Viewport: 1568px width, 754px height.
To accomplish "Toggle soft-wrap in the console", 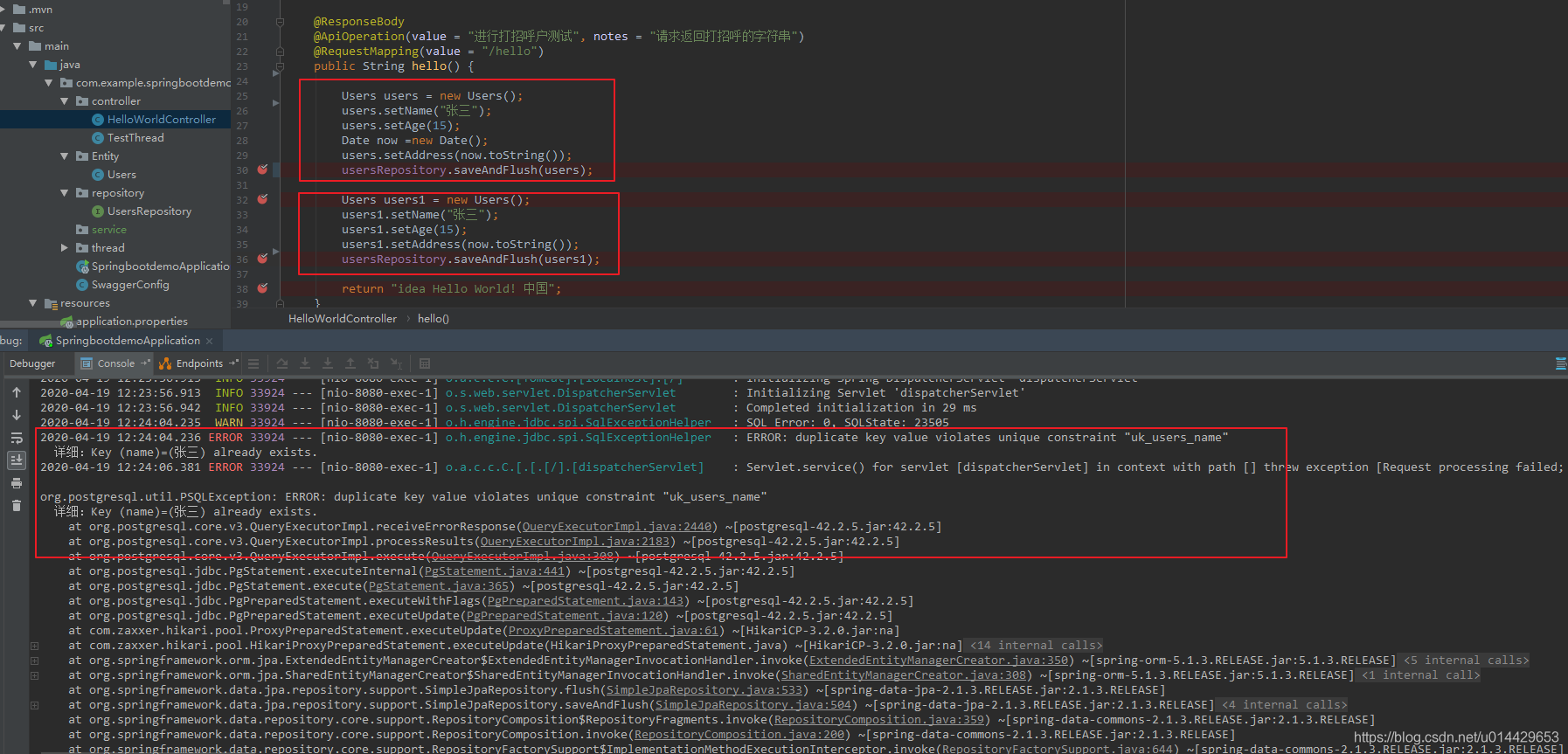I will 17,438.
